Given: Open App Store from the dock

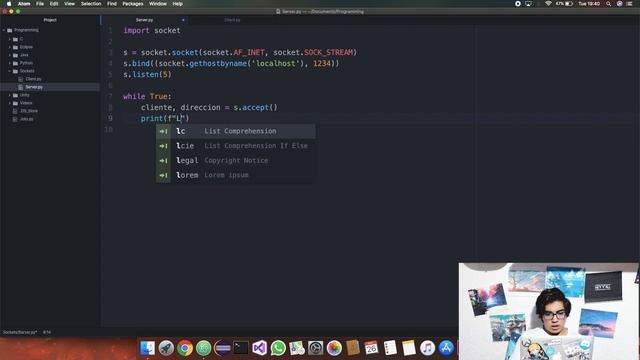Looking at the screenshot, I should (x=446, y=348).
